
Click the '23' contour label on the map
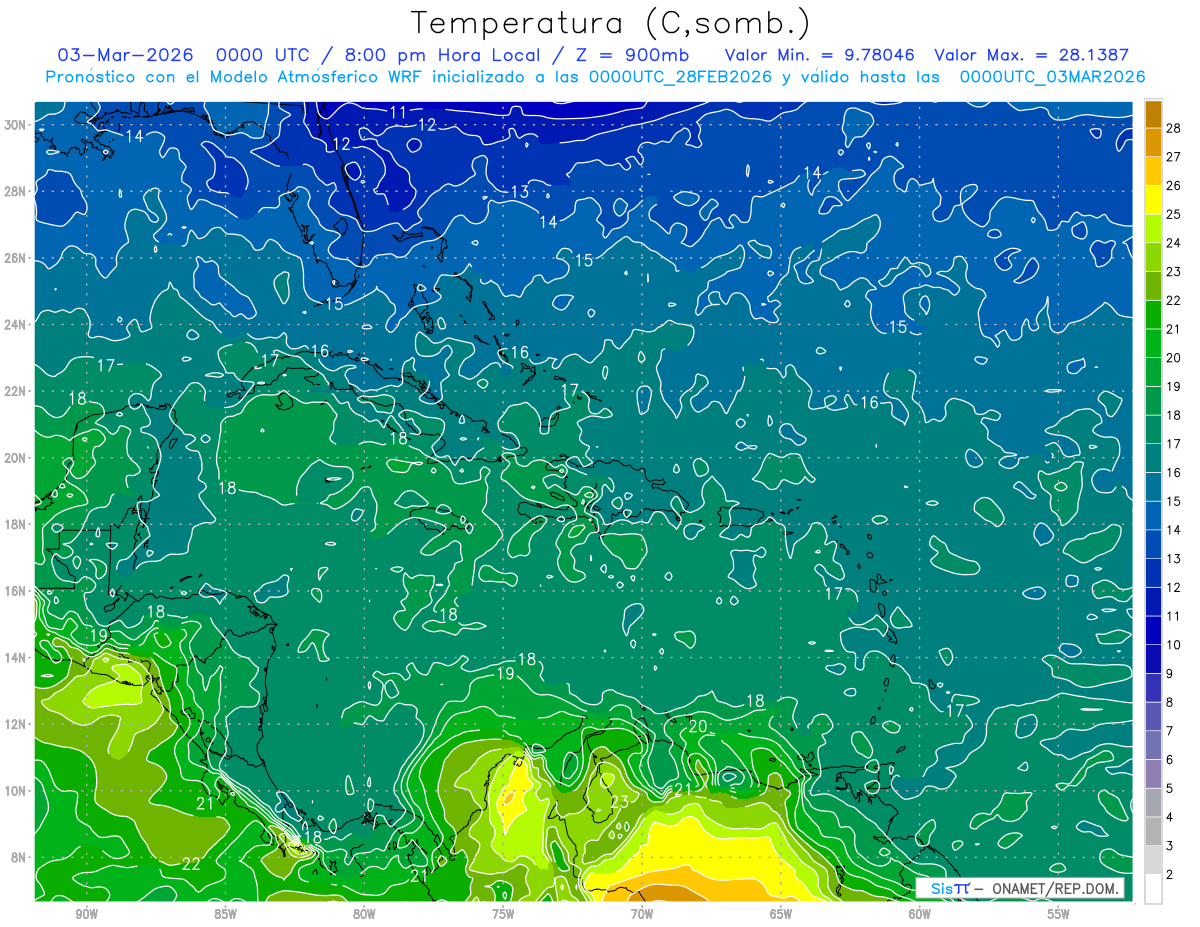[x=620, y=802]
